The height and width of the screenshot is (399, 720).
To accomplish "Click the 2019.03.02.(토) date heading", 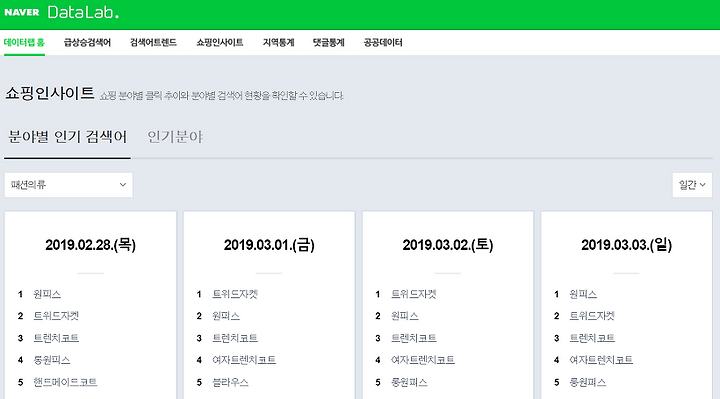I will pyautogui.click(x=448, y=245).
